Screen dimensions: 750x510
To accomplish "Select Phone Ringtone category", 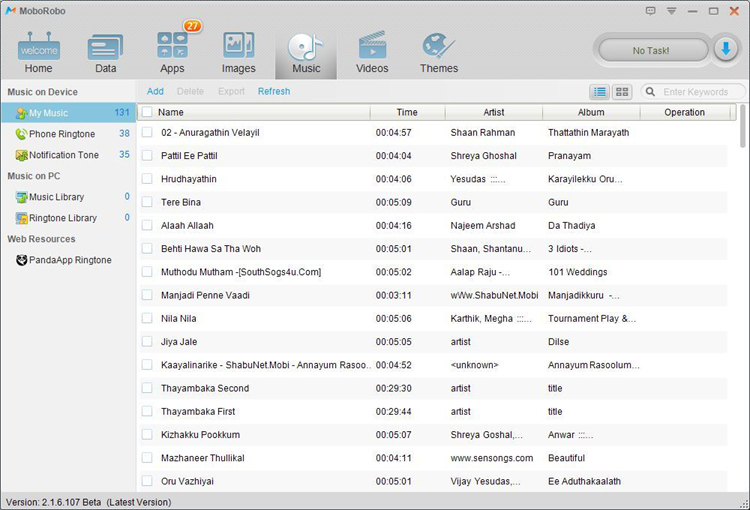I will pos(68,134).
